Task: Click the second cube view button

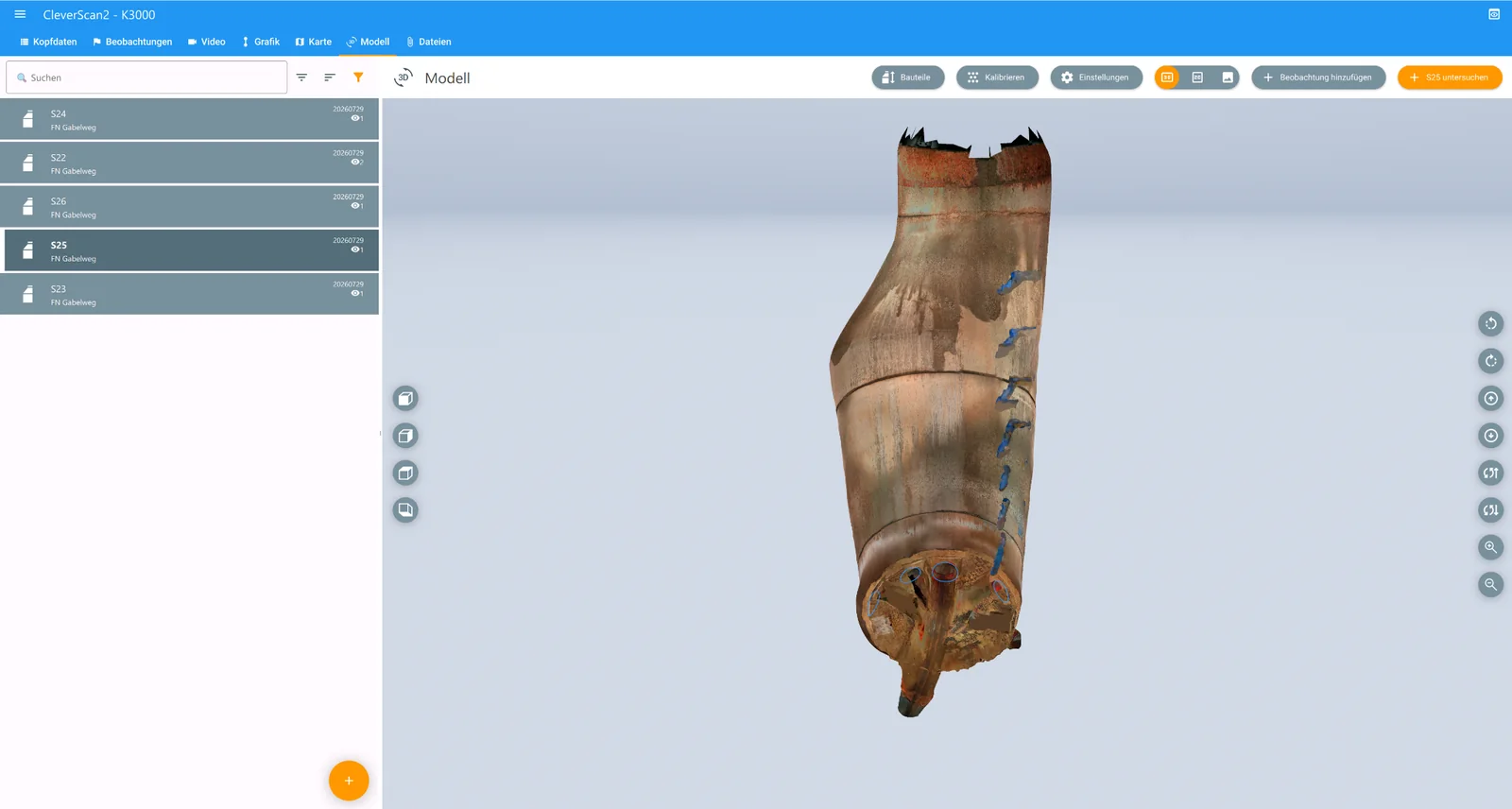Action: [405, 436]
